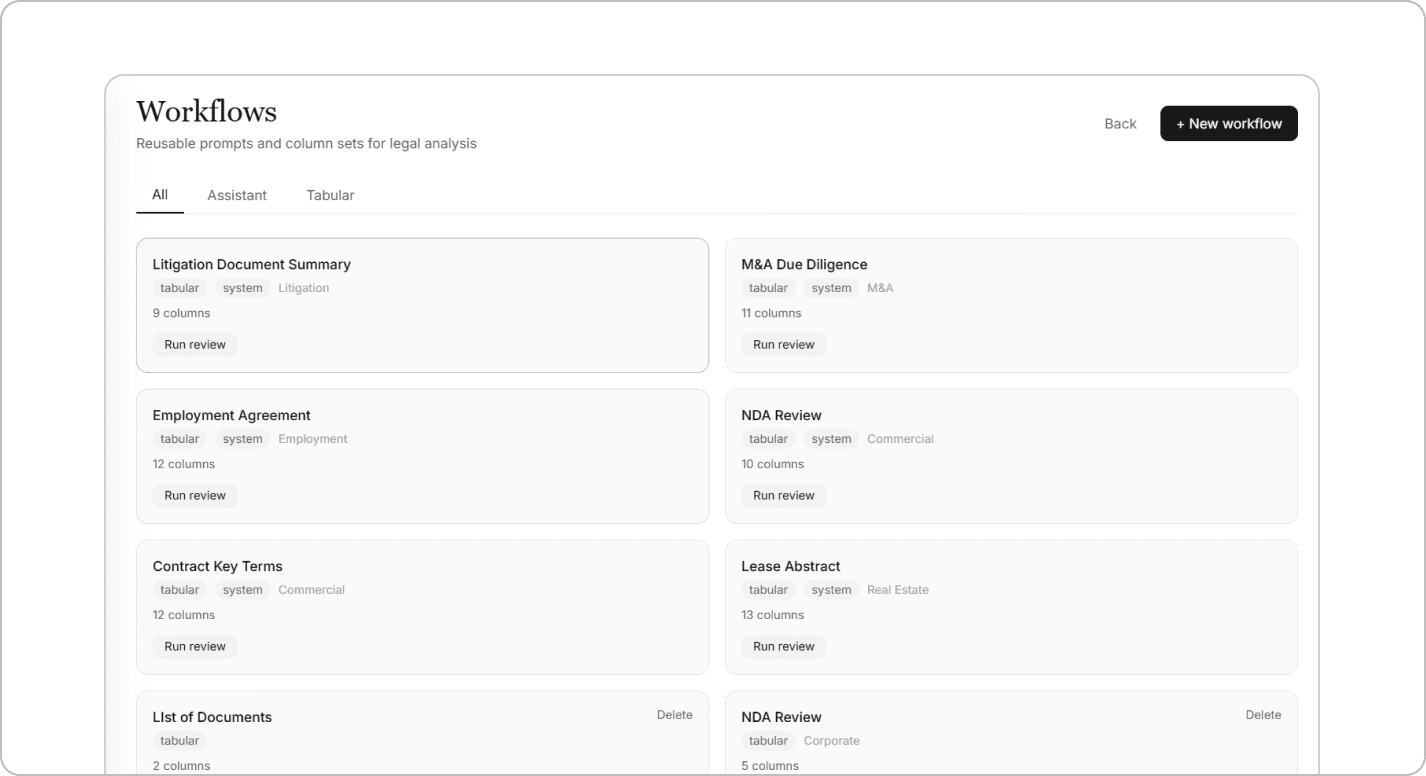Run review for Litigation Document Summary

coord(195,344)
